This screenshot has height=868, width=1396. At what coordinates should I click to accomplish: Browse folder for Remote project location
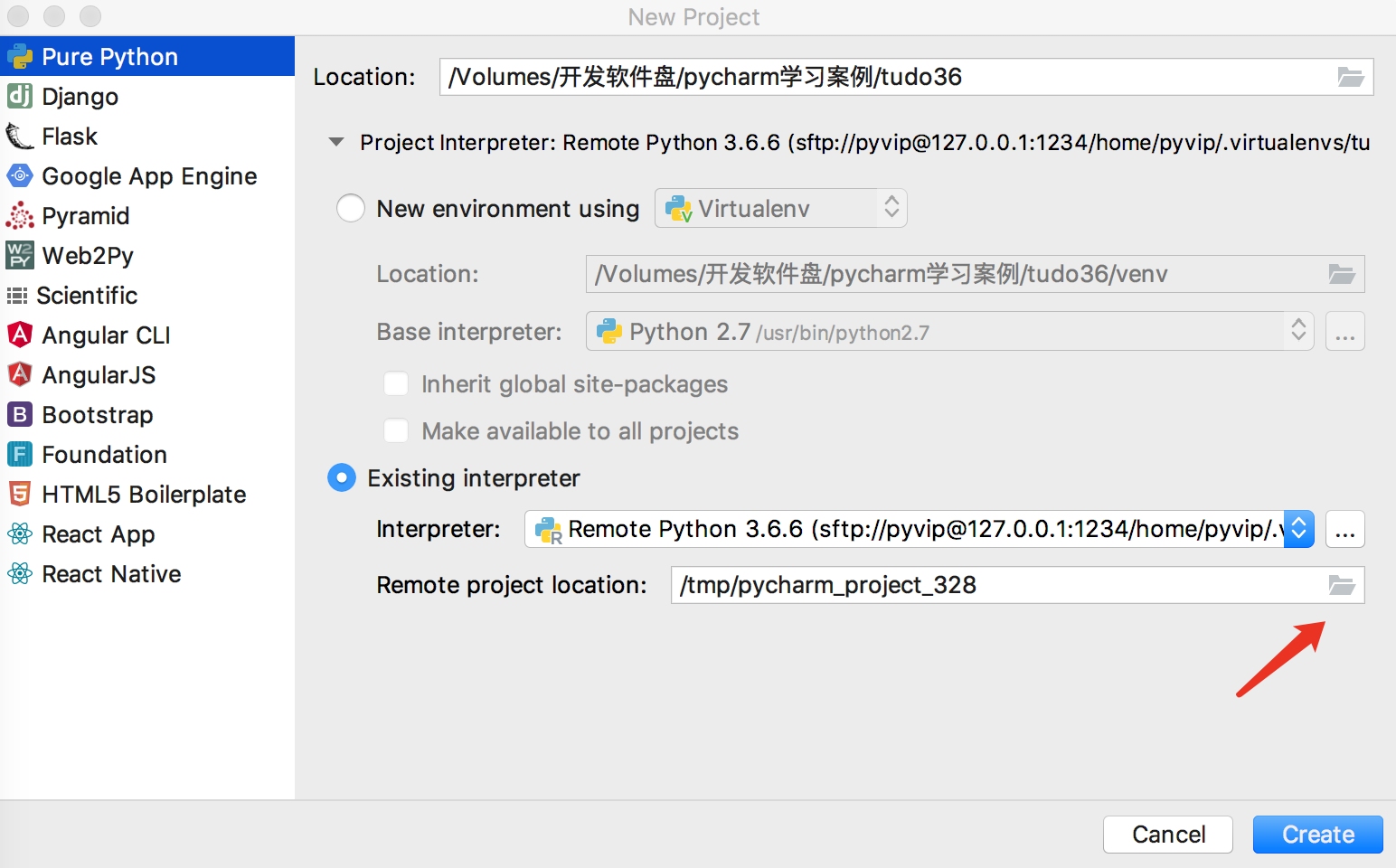pos(1342,585)
